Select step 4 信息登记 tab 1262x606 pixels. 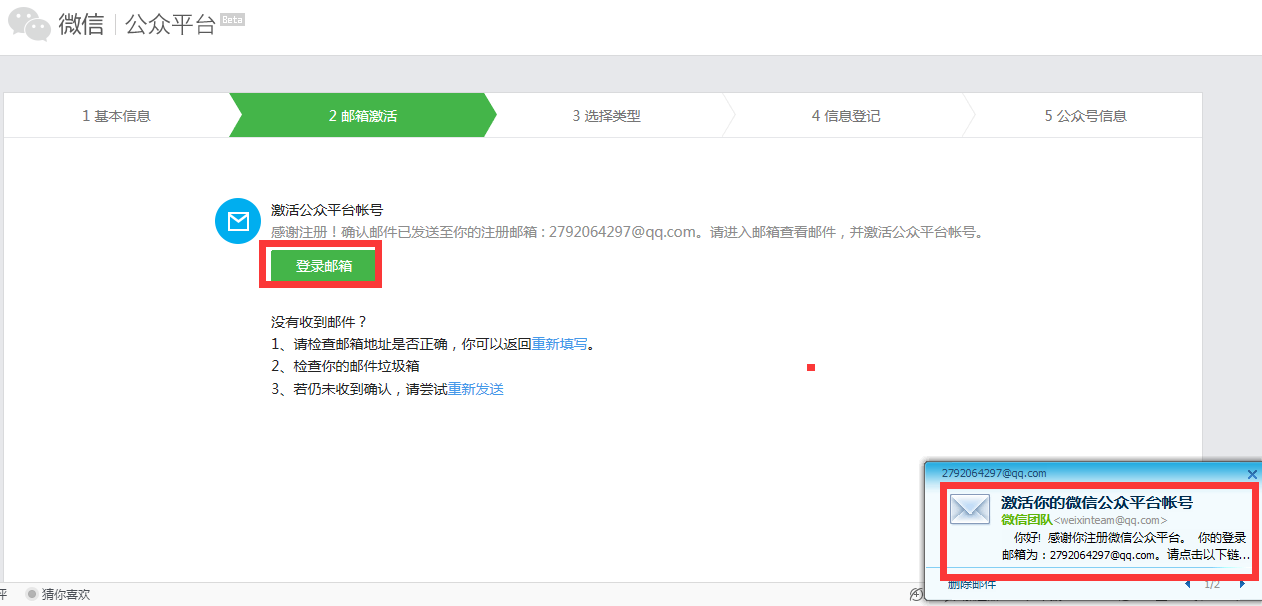pos(846,116)
